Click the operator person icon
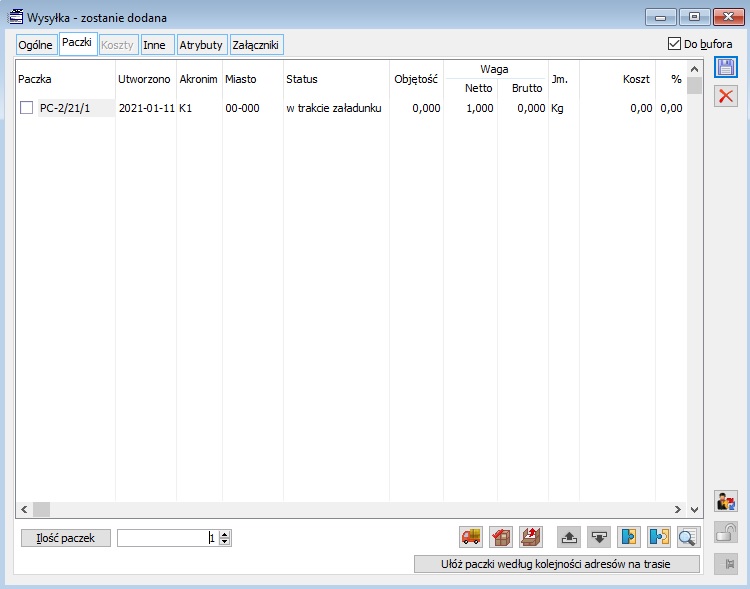The image size is (750, 589). coord(726,501)
